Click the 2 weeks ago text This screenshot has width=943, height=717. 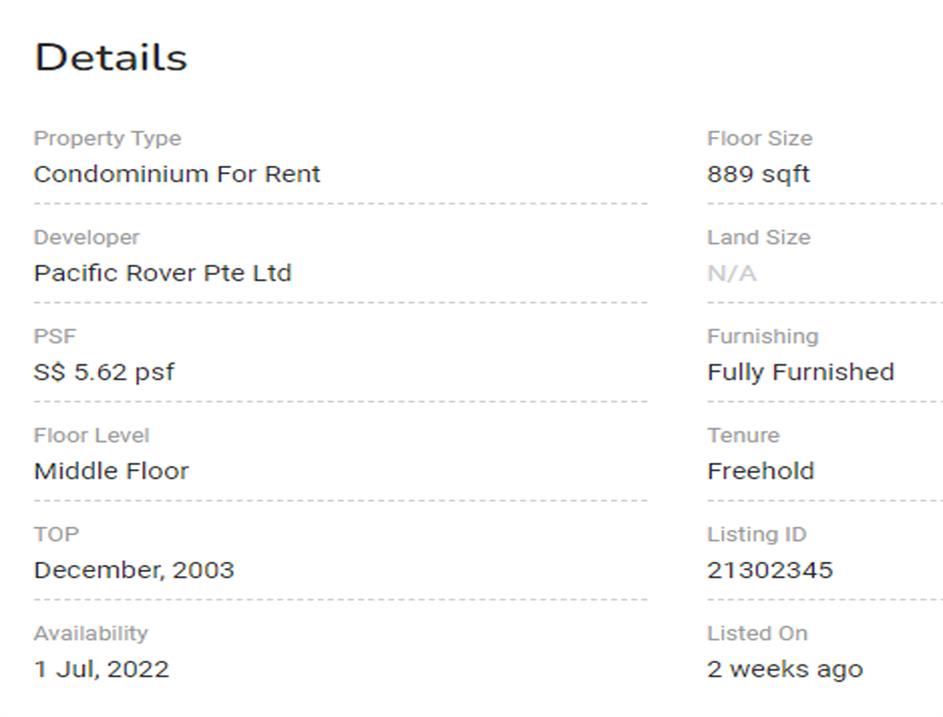click(x=784, y=669)
